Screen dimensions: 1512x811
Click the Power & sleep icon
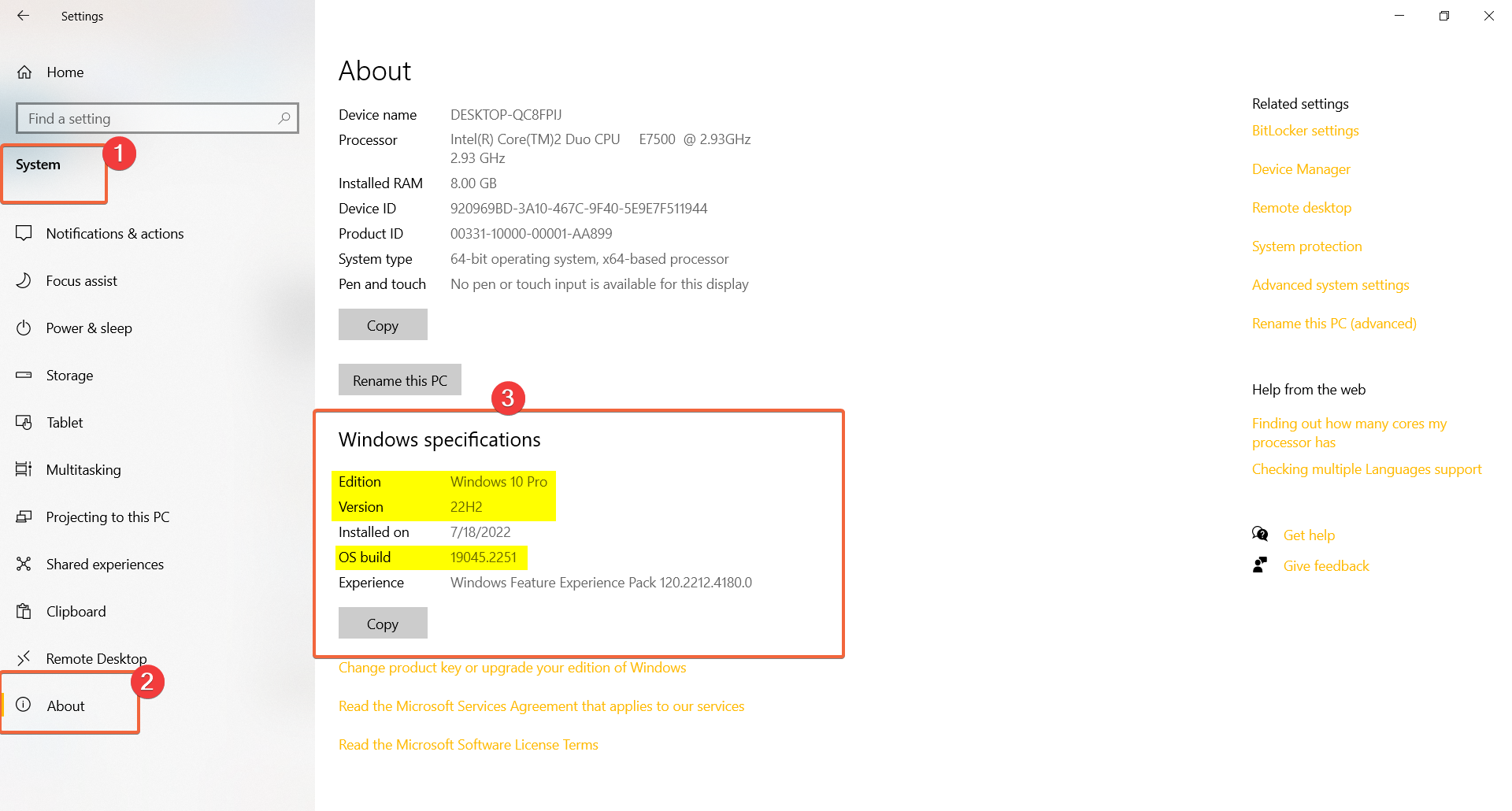[24, 328]
